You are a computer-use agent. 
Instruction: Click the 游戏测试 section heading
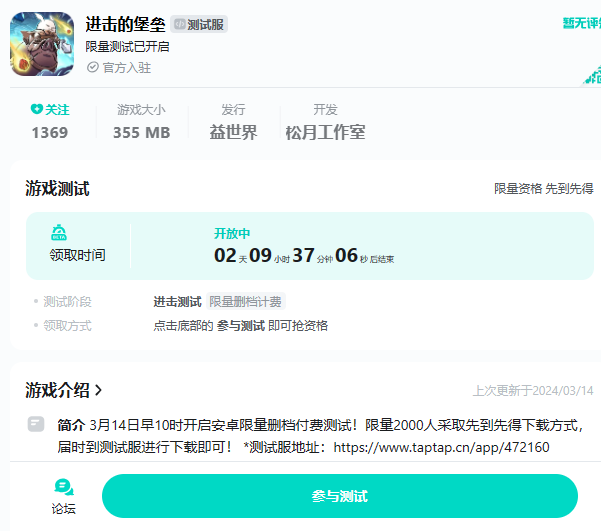tap(57, 189)
